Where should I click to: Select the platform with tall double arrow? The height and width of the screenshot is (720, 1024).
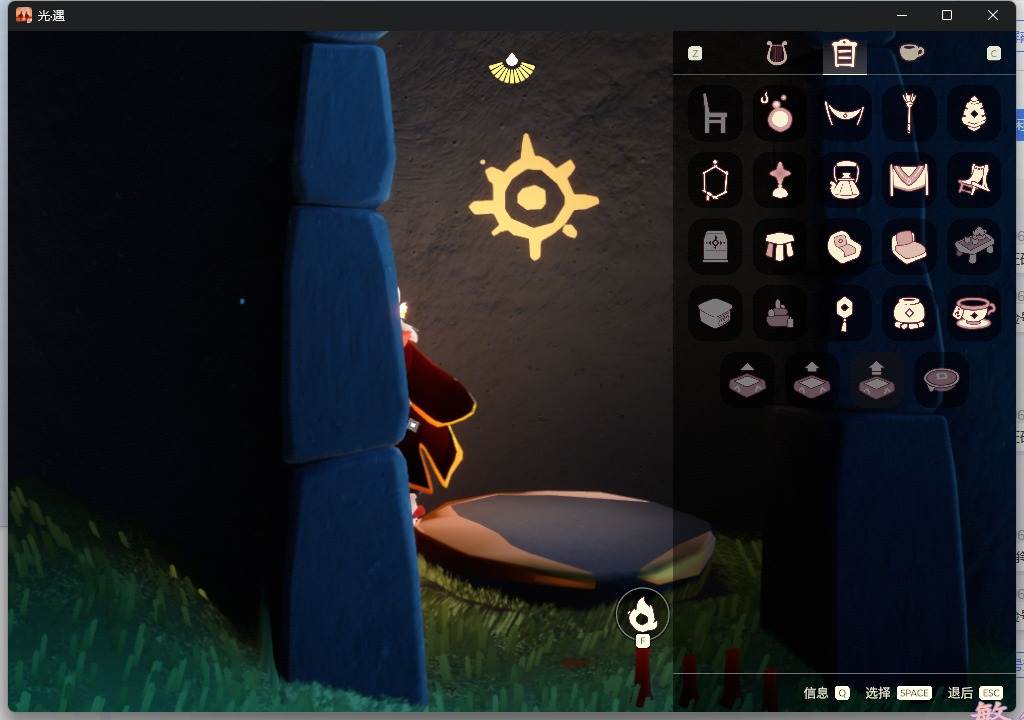(876, 380)
